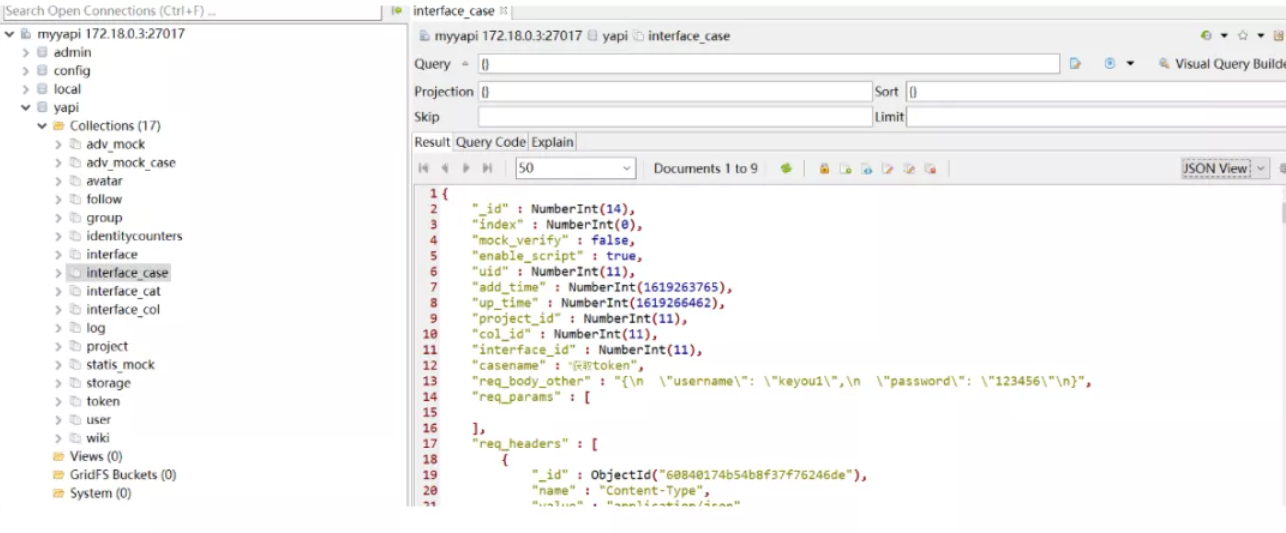Go to the last page of results
Screen dimensions: 1286x533
point(488,169)
